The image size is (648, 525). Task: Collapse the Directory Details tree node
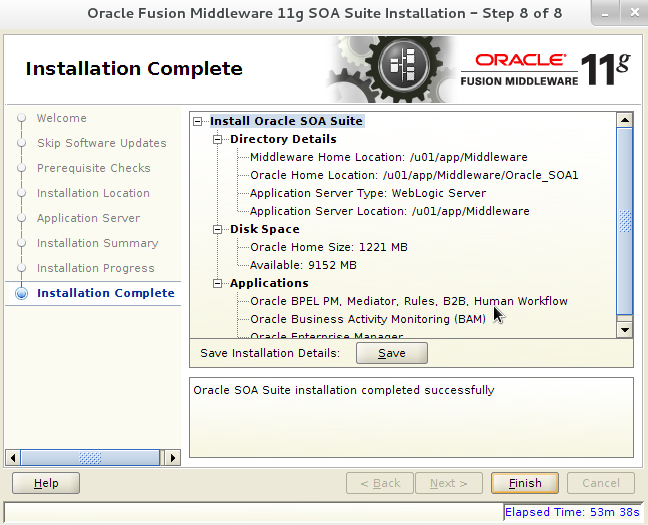(217, 139)
